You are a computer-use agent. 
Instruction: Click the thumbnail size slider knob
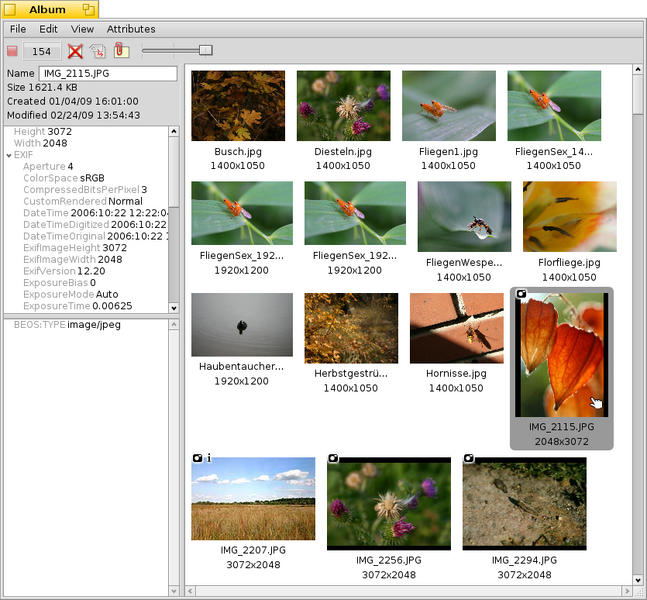205,50
